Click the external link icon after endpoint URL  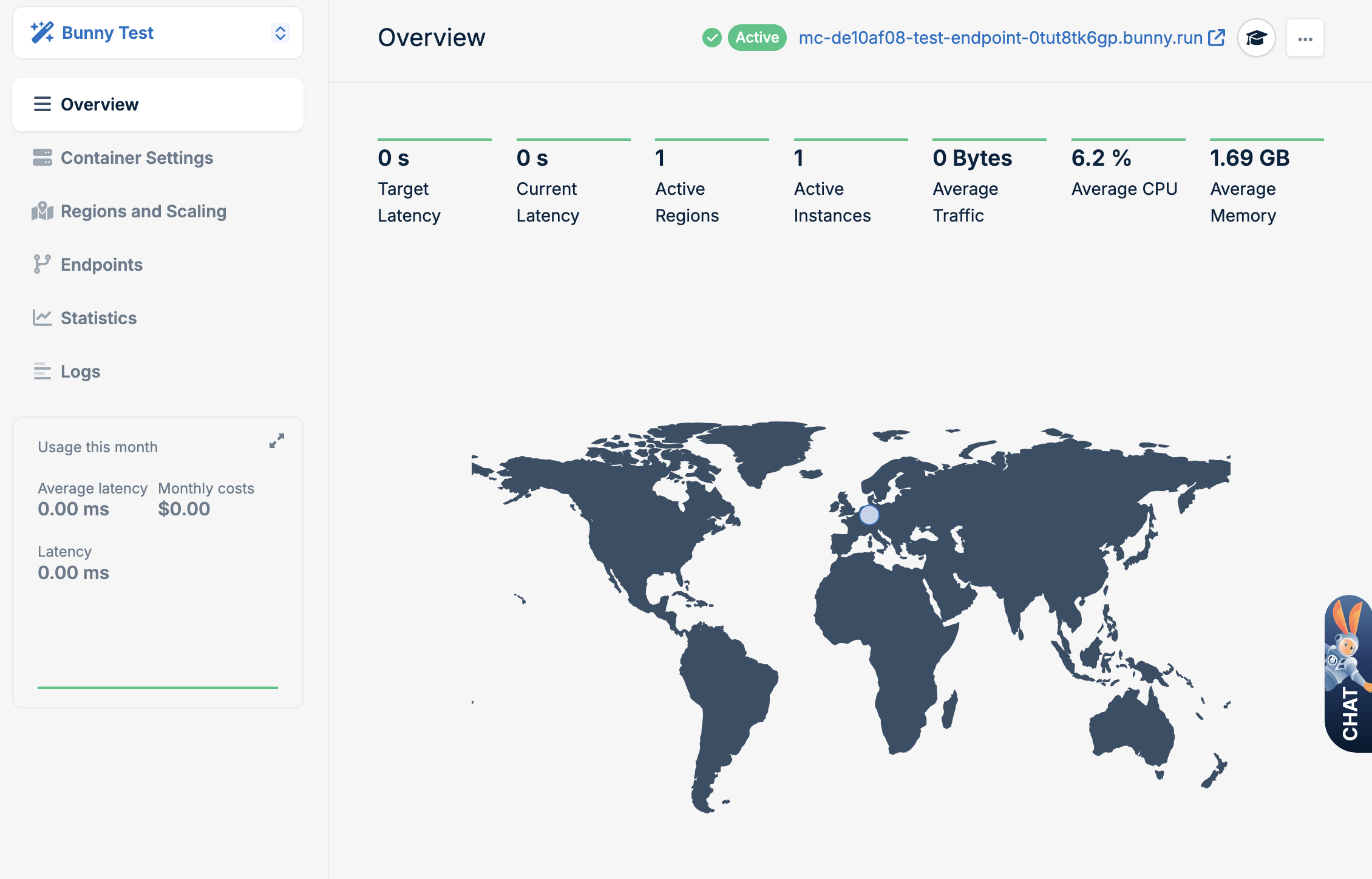(x=1217, y=38)
